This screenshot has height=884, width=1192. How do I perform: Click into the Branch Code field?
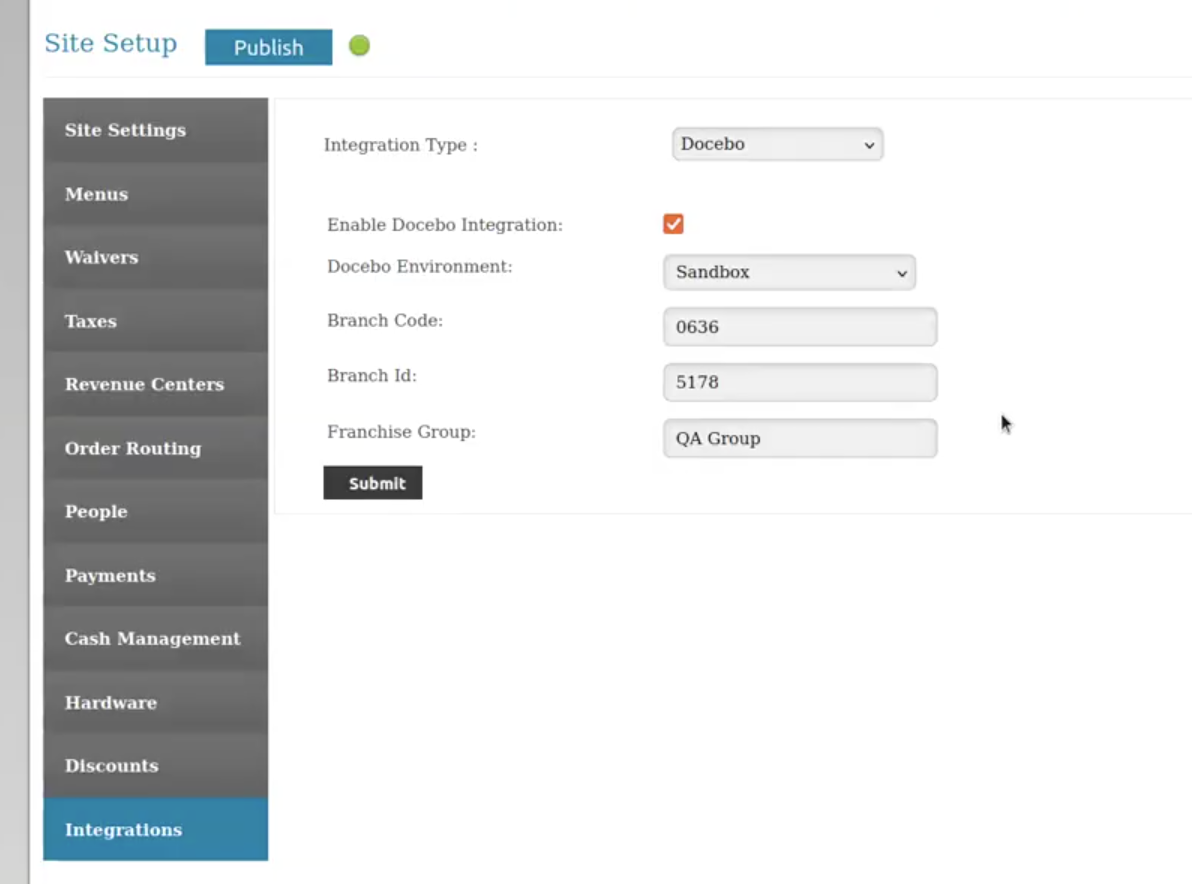point(799,327)
